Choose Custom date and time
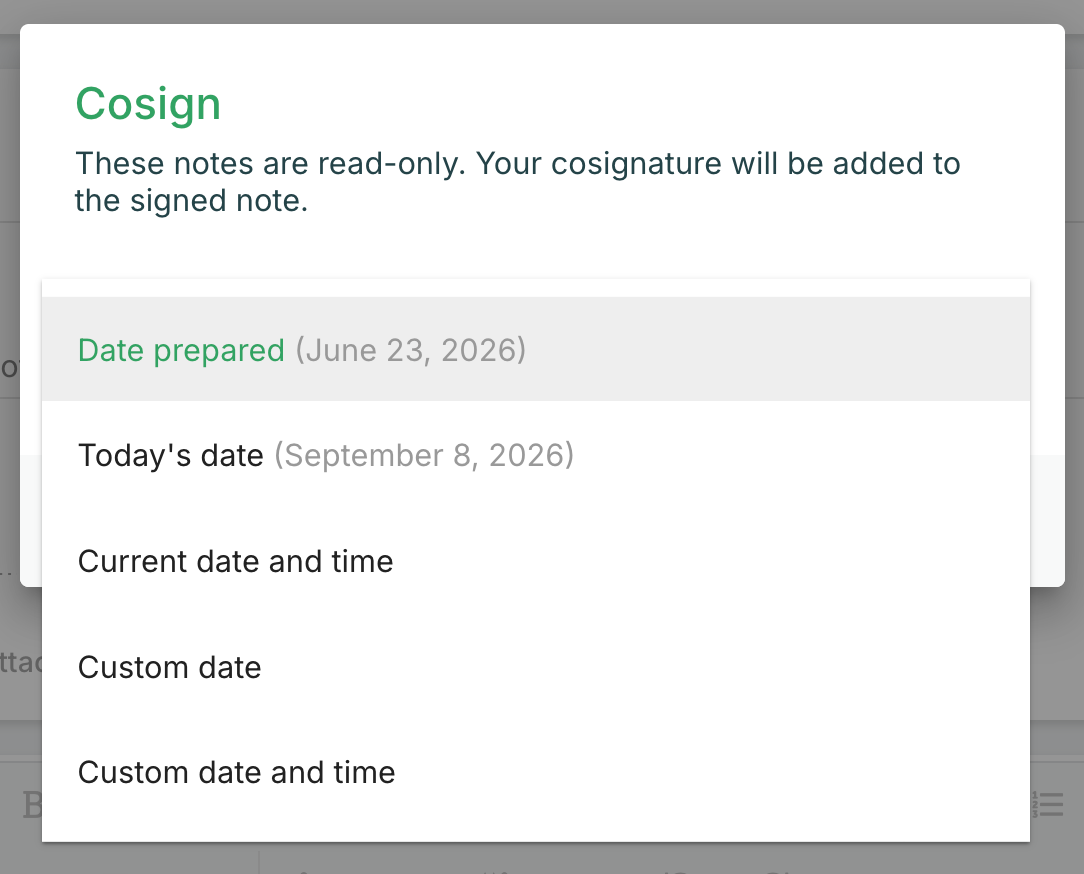 (x=536, y=772)
